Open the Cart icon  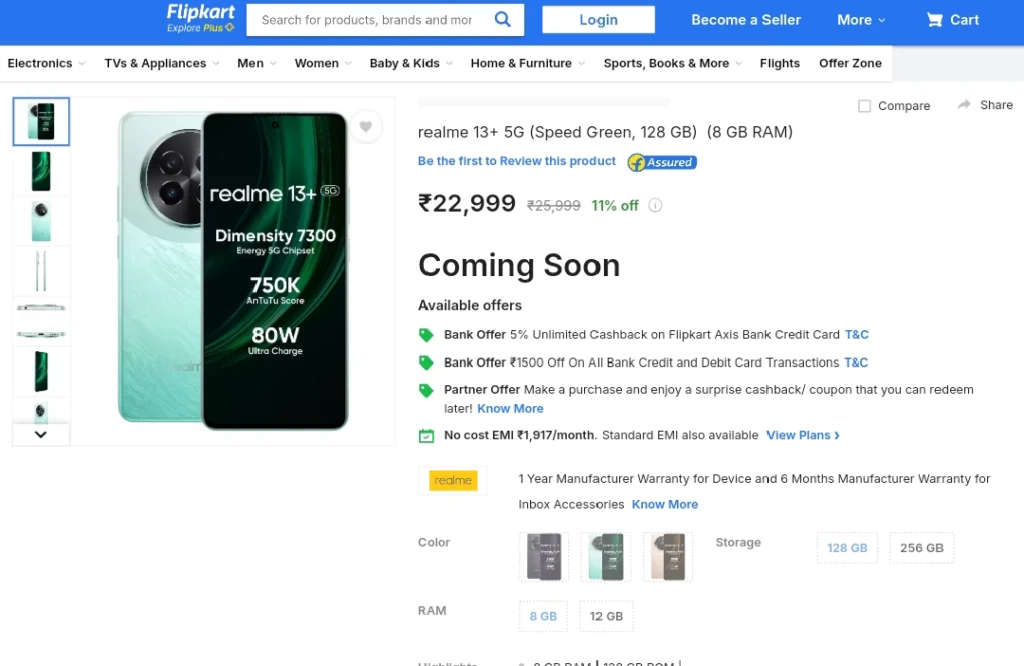tap(935, 20)
